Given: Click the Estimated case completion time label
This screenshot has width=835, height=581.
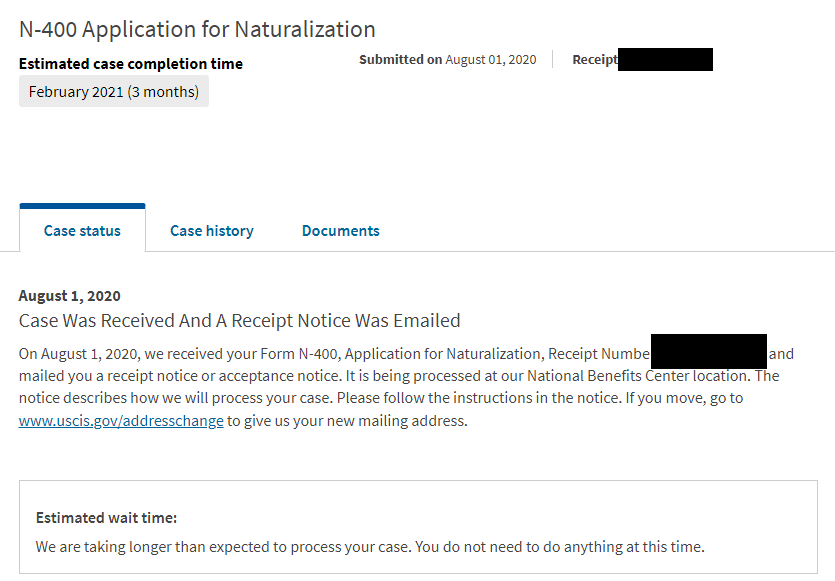Looking at the screenshot, I should (x=130, y=63).
